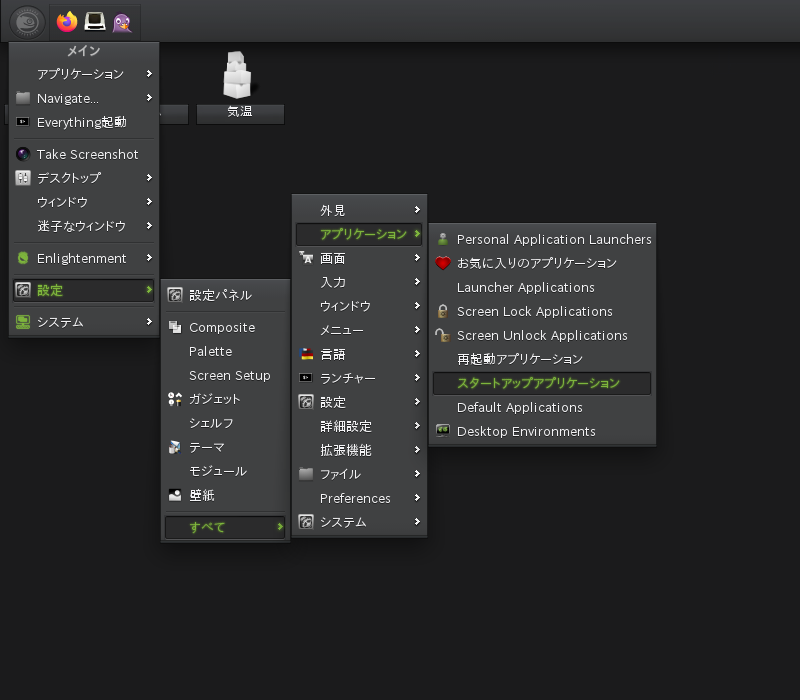Click the icon beside Everything起動
Viewport: 800px width, 700px height.
(x=23, y=122)
